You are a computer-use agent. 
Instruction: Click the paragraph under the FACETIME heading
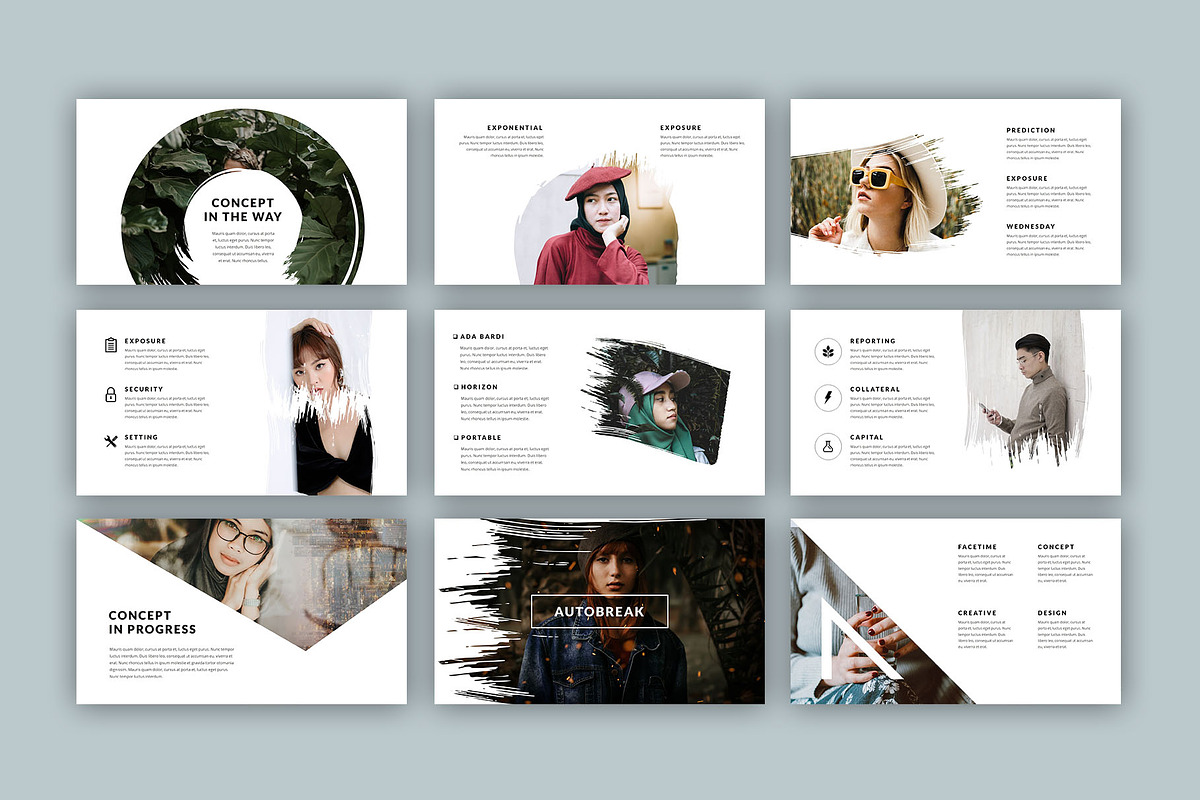[x=985, y=569]
